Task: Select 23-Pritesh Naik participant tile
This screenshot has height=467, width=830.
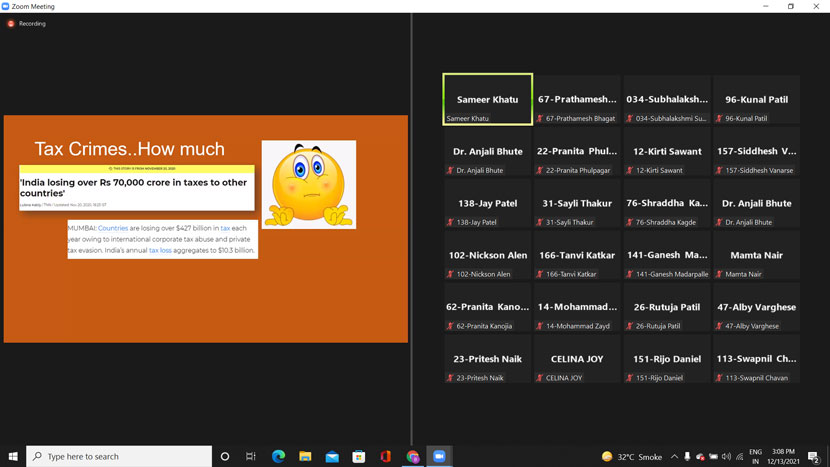Action: pos(488,359)
